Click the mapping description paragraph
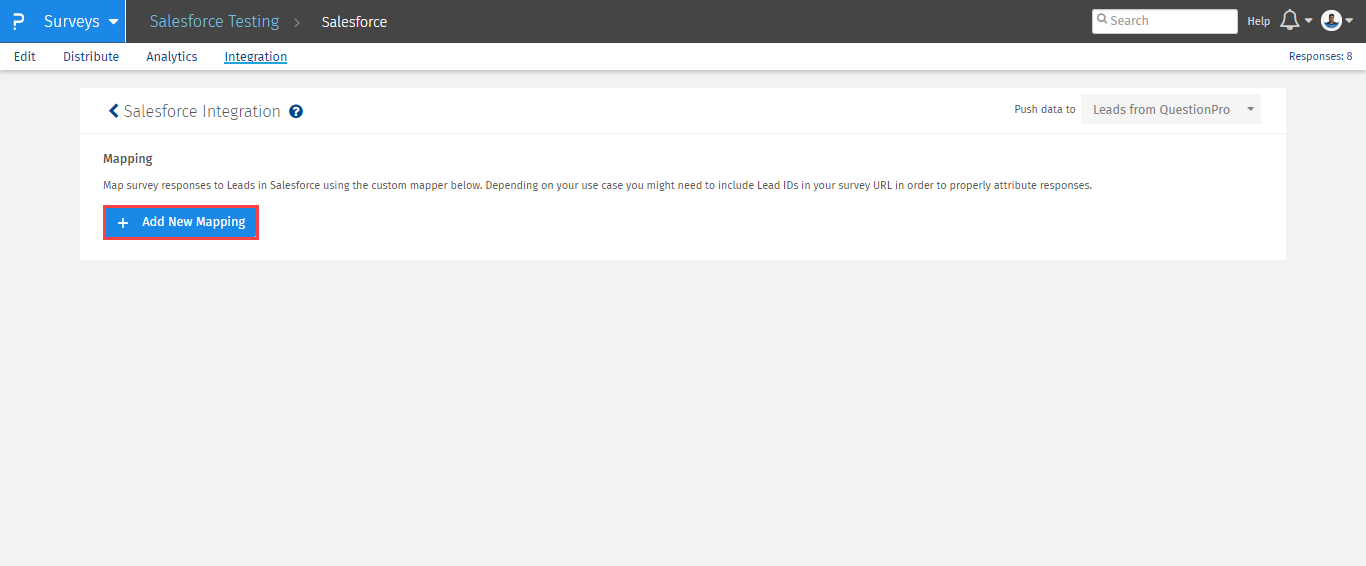Image resolution: width=1366 pixels, height=566 pixels. coord(597,186)
